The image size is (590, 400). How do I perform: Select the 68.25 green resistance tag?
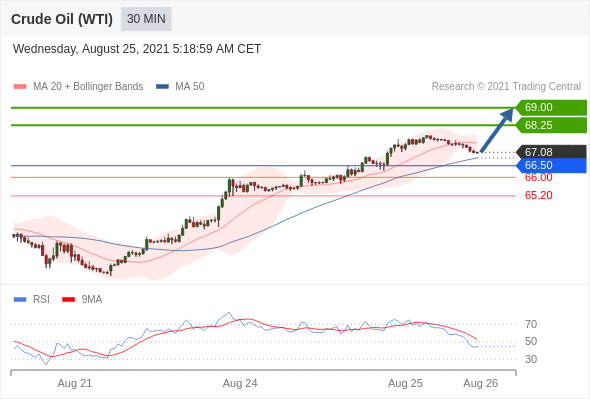tap(551, 125)
